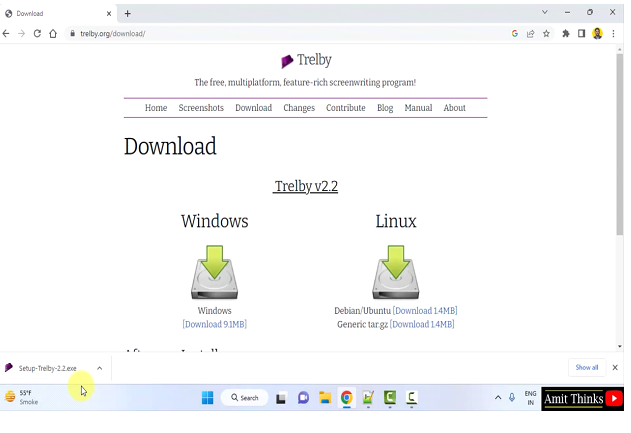Click the Generic tar.gz Download 1.4MB link

click(x=422, y=324)
